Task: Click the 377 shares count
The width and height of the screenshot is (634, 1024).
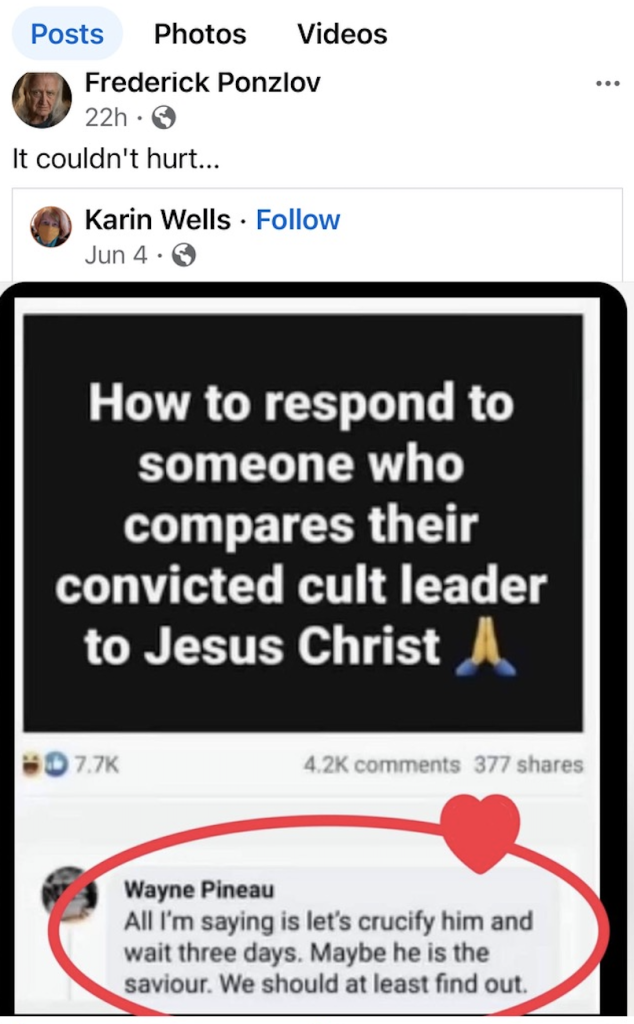Action: click(528, 764)
